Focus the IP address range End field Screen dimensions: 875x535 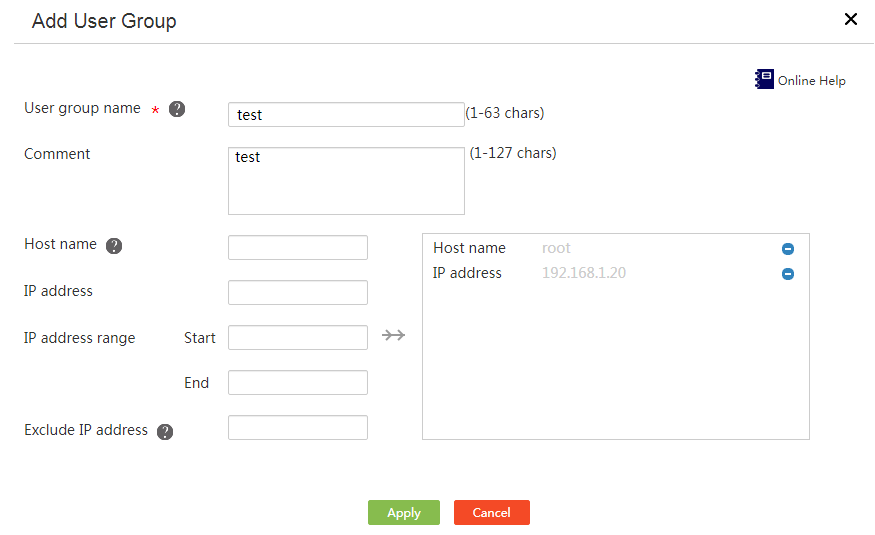point(297,383)
